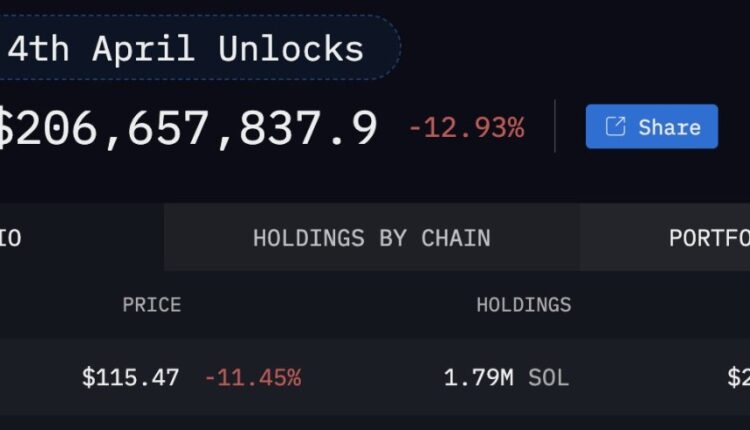Click the cut-off "$2" value at right edge
Viewport: 750px width, 430px height.
click(x=737, y=378)
